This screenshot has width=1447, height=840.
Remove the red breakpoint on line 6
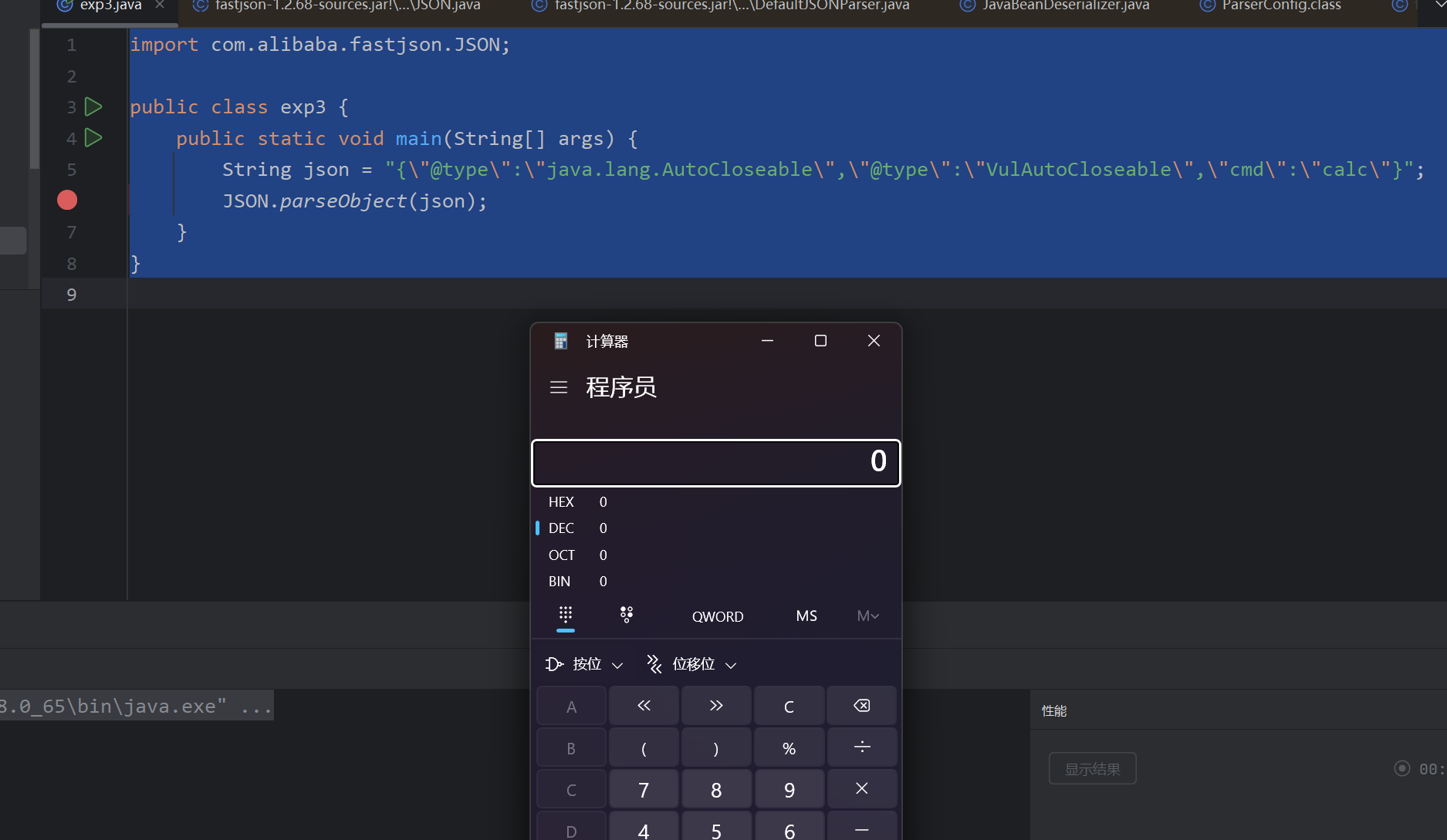pos(67,201)
